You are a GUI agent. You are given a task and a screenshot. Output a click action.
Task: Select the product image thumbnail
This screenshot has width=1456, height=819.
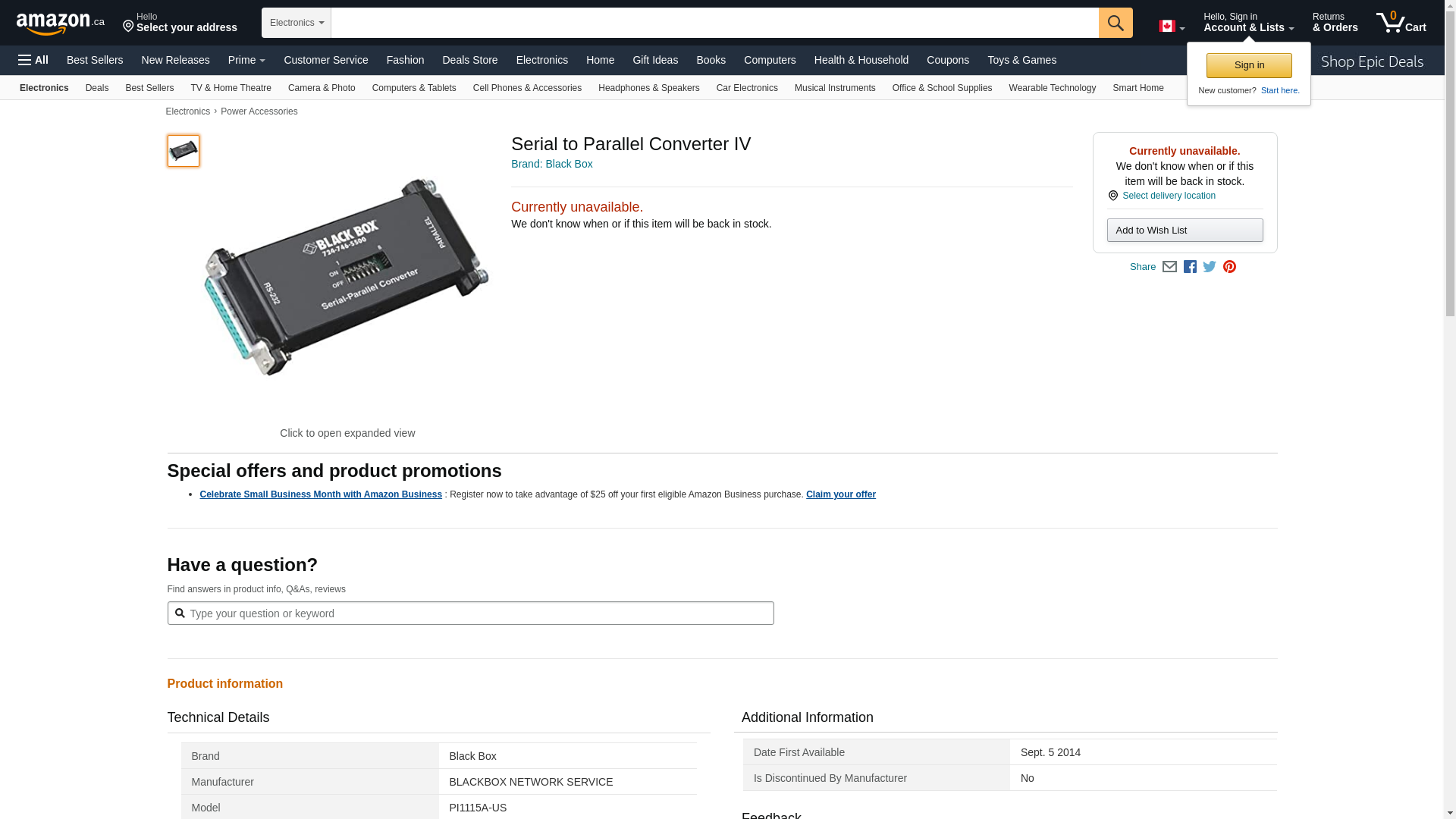pos(184,151)
